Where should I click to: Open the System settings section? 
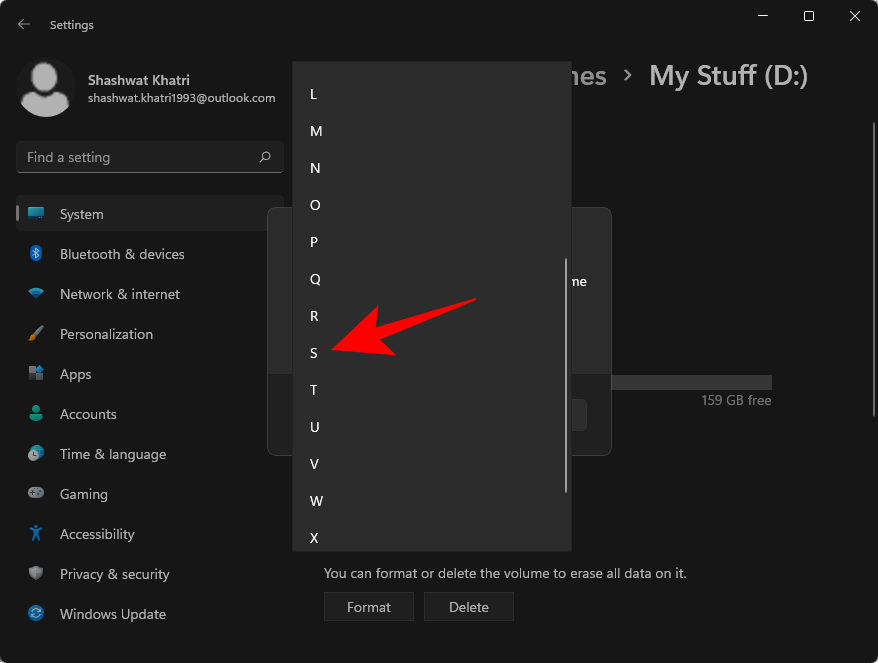[x=81, y=214]
